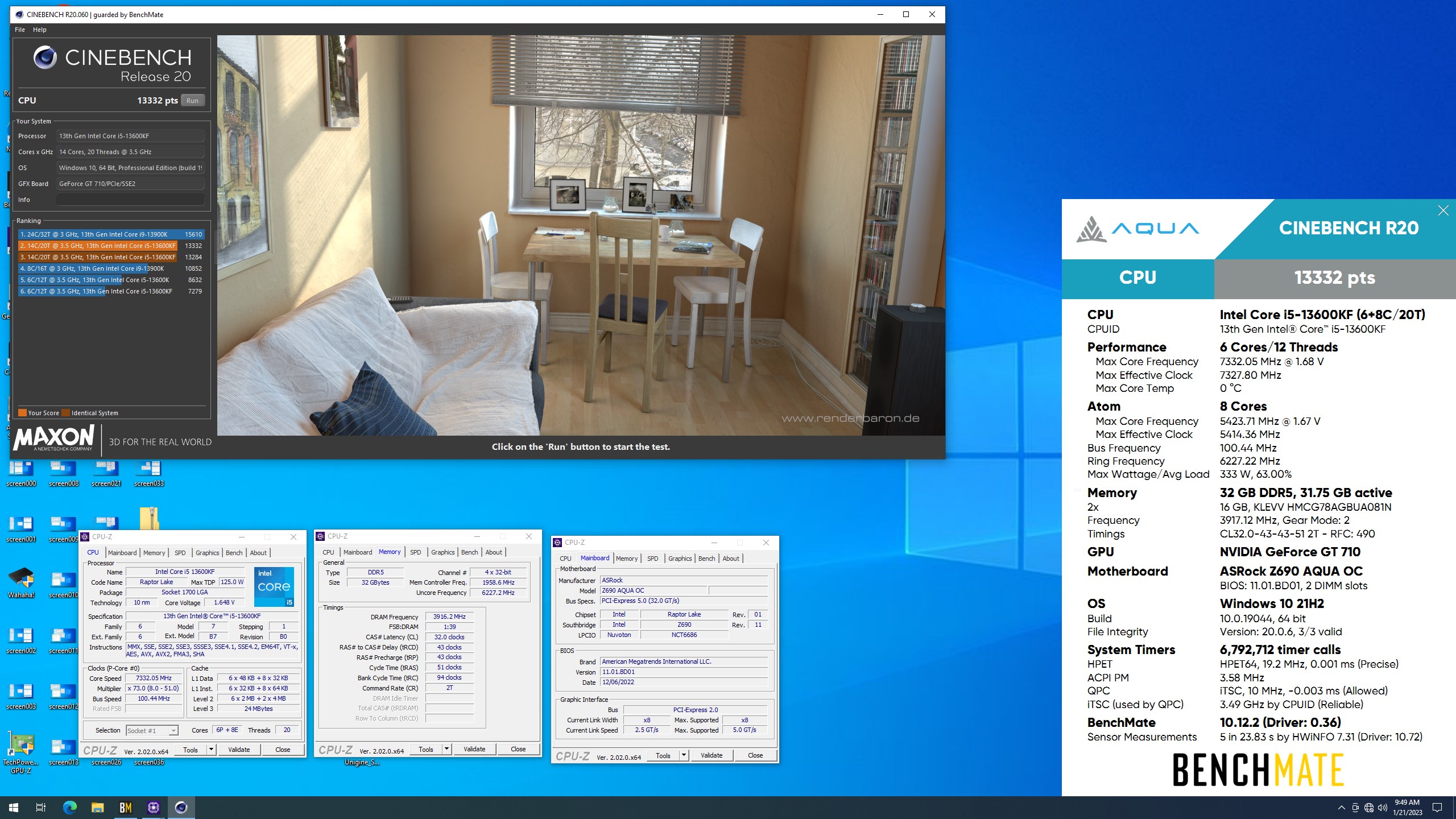Select the zipped folder icon on desktop
Screen dimensions: 1456x819
(149, 518)
